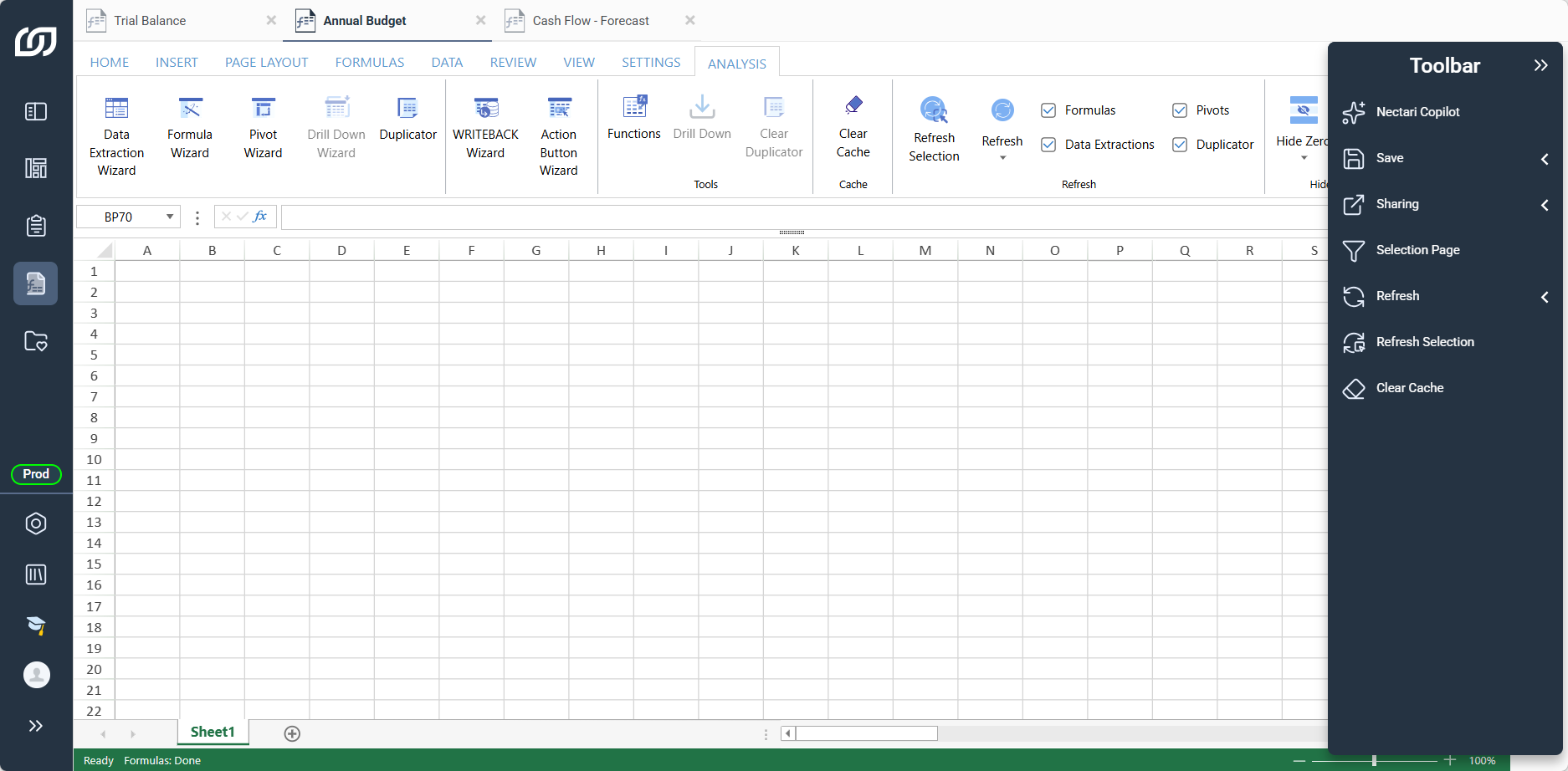Select the spreadsheet workbook sidebar icon
The height and width of the screenshot is (771, 1568).
pos(36,283)
